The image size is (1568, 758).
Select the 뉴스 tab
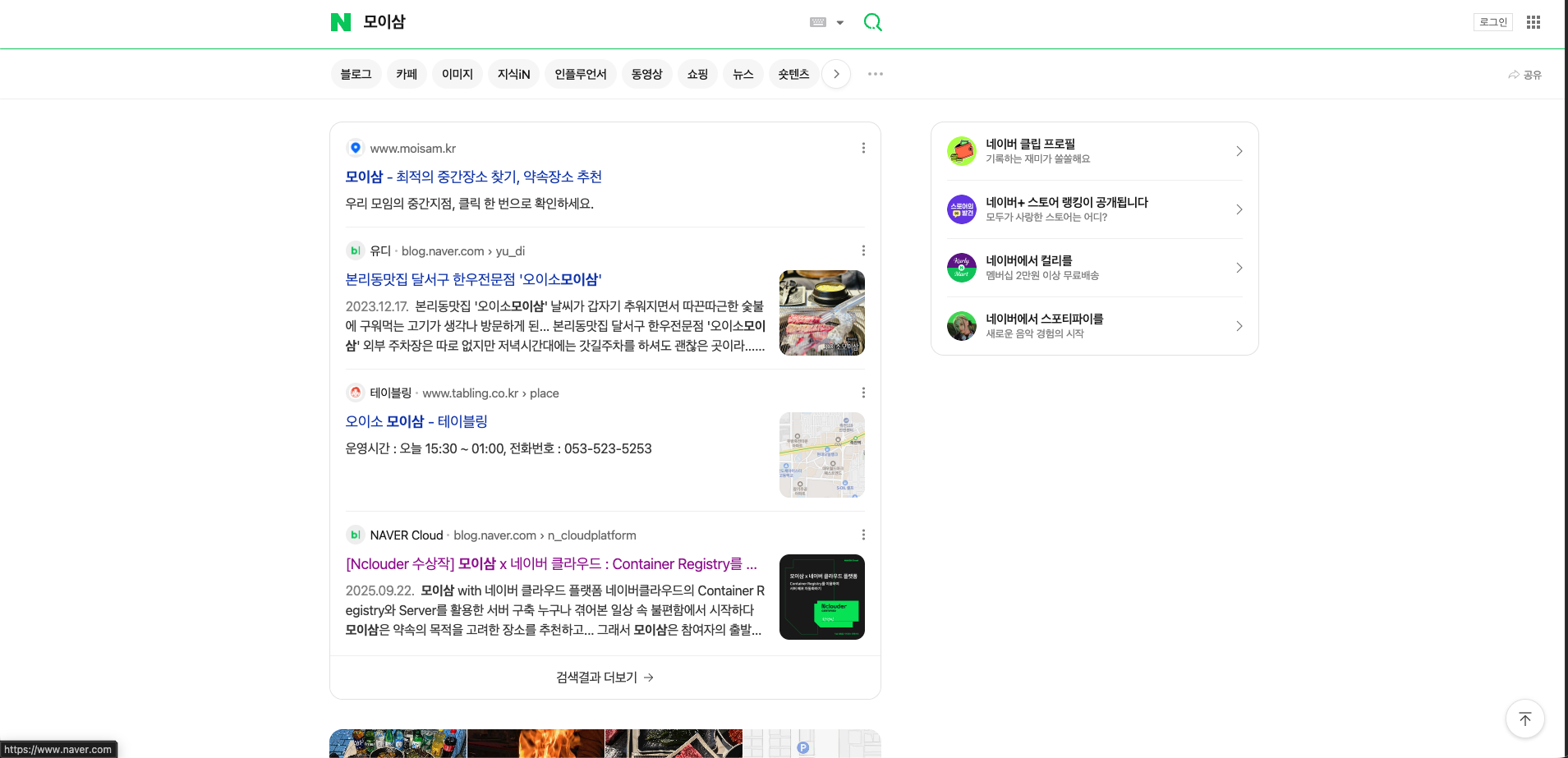[743, 74]
